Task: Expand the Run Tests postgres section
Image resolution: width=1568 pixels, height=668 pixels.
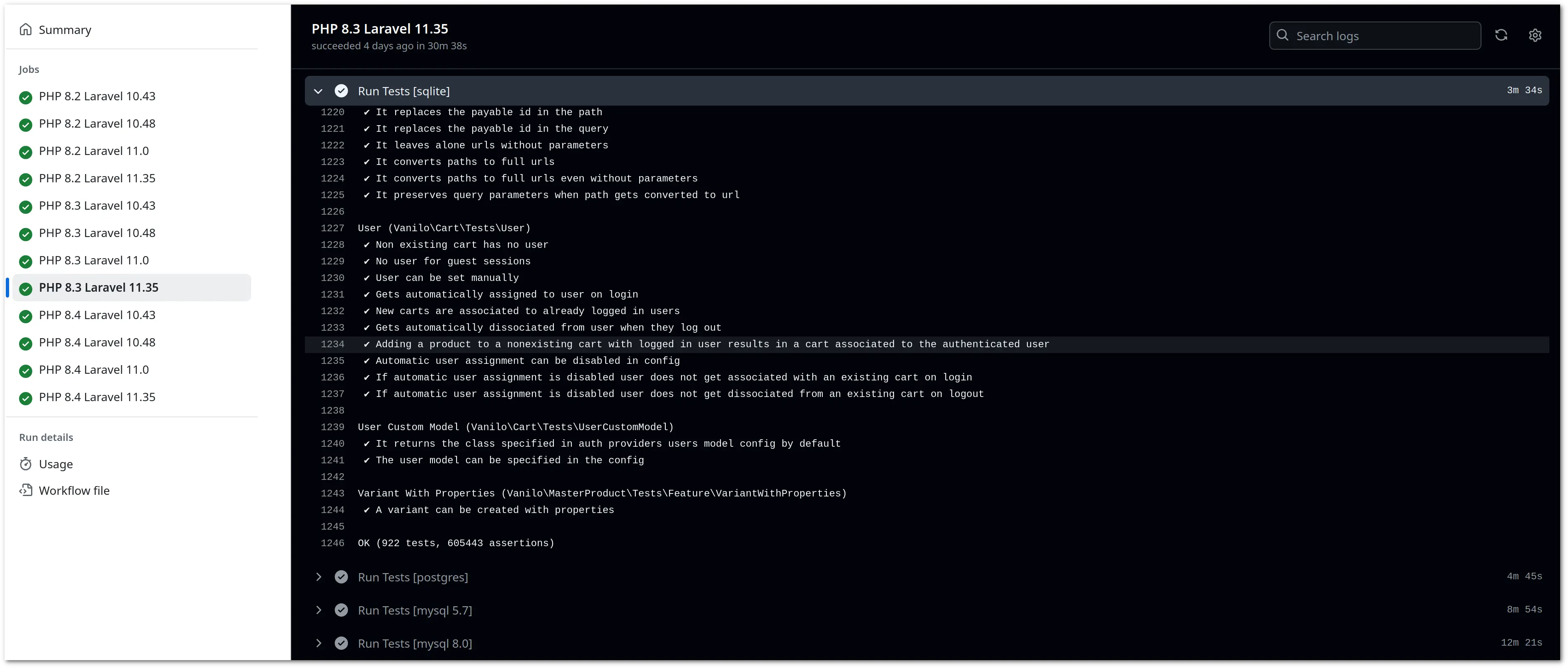Action: pyautogui.click(x=318, y=576)
